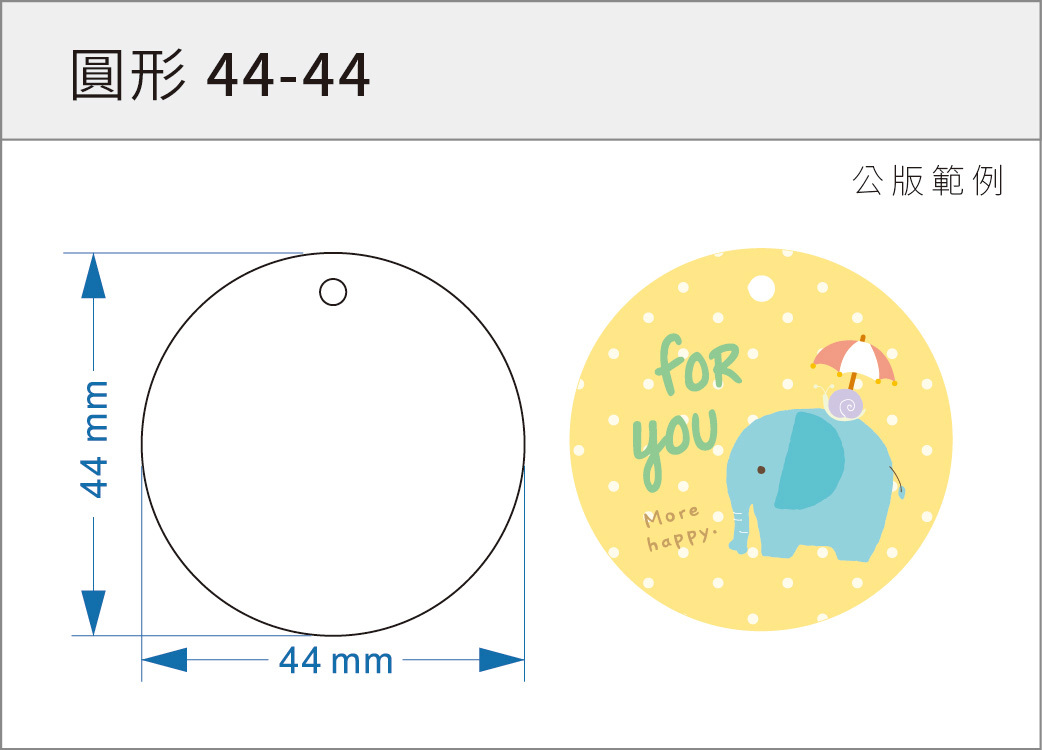Click the elephant's eye

point(761,469)
